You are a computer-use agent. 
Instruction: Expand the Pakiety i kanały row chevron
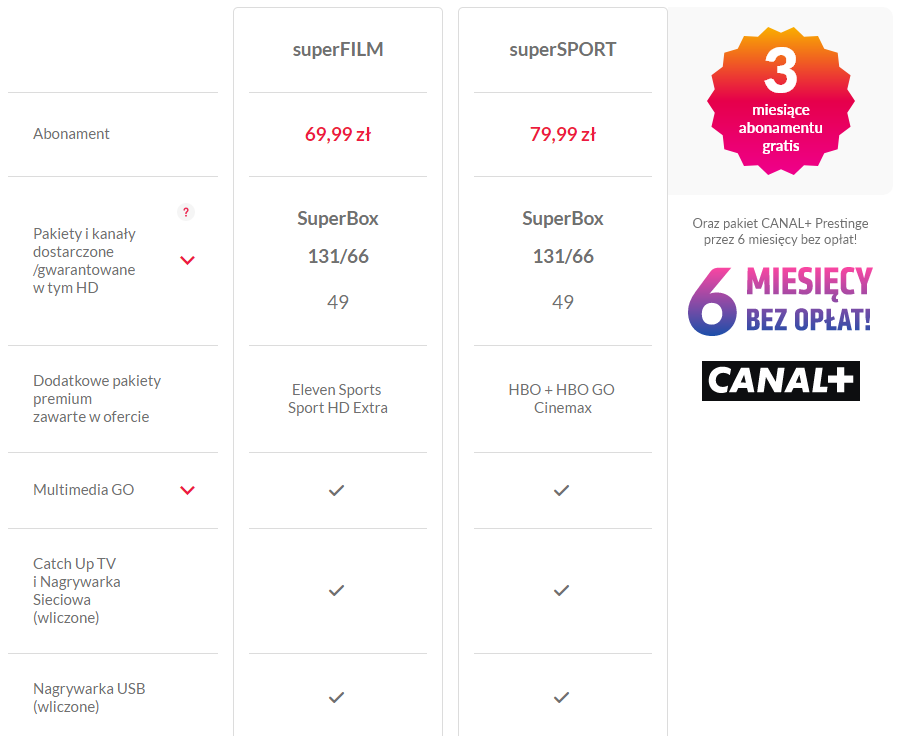(x=187, y=260)
